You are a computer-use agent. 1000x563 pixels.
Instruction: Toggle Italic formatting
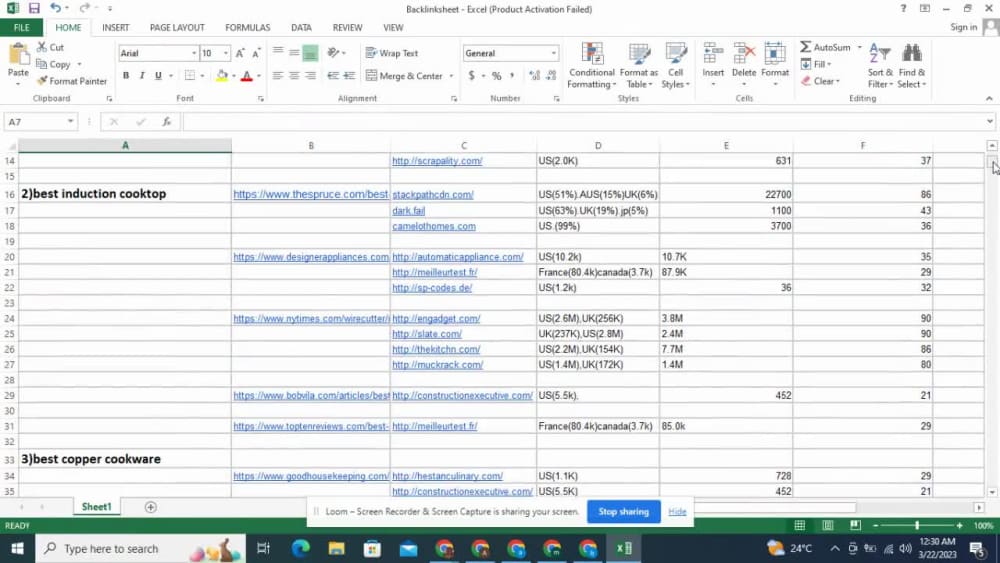click(142, 75)
